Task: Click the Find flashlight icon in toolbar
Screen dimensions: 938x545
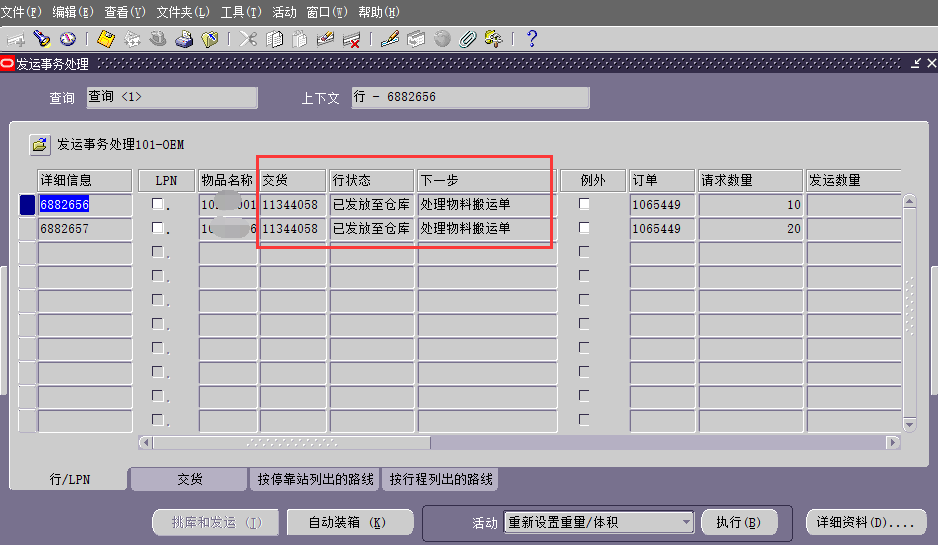Action: (x=42, y=39)
